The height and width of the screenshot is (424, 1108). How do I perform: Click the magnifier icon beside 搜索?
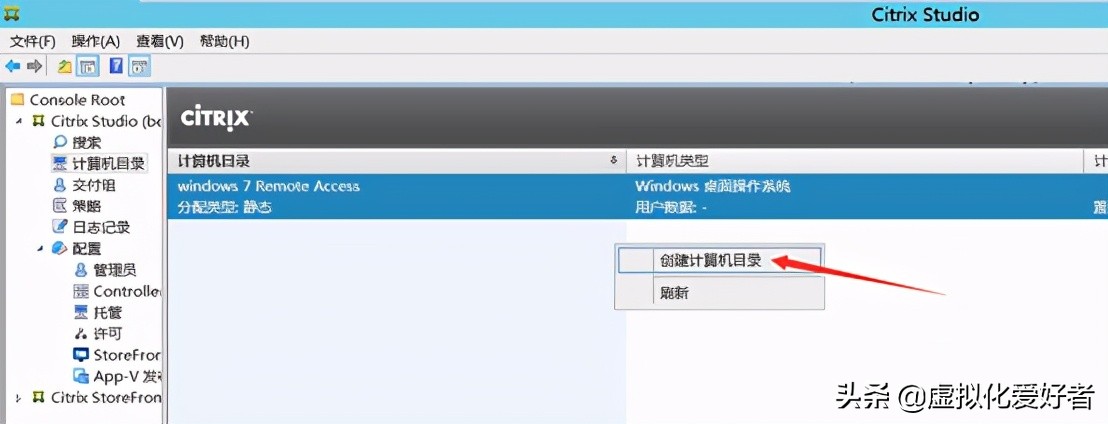point(61,142)
